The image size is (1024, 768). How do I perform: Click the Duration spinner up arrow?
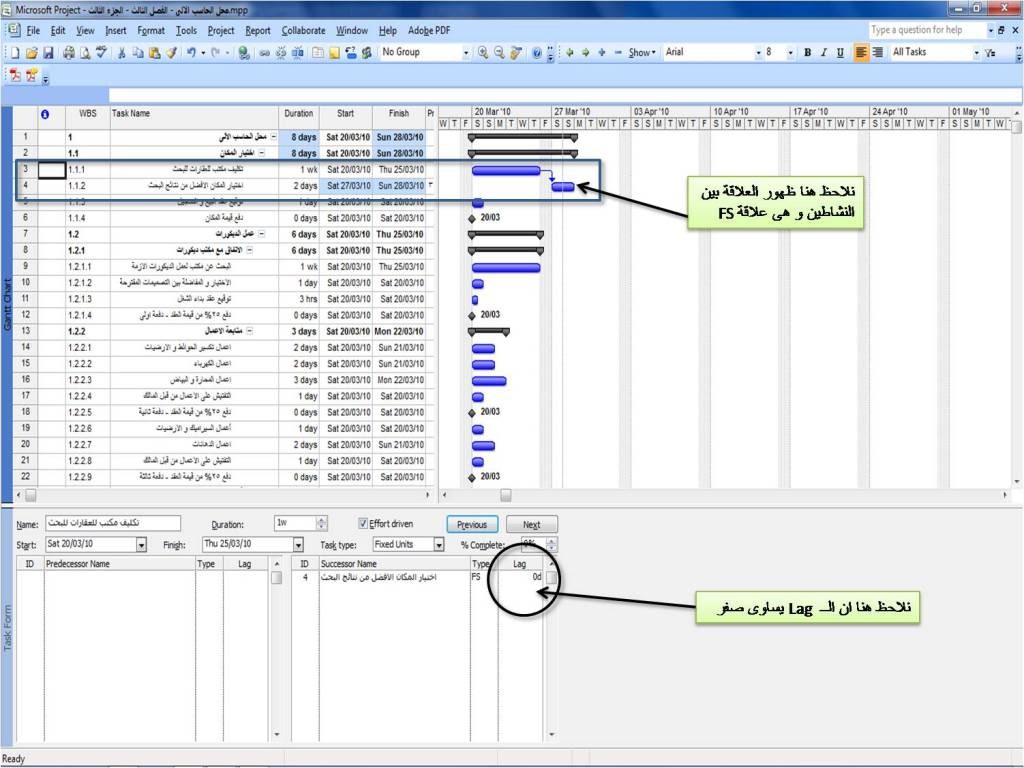pos(321,520)
